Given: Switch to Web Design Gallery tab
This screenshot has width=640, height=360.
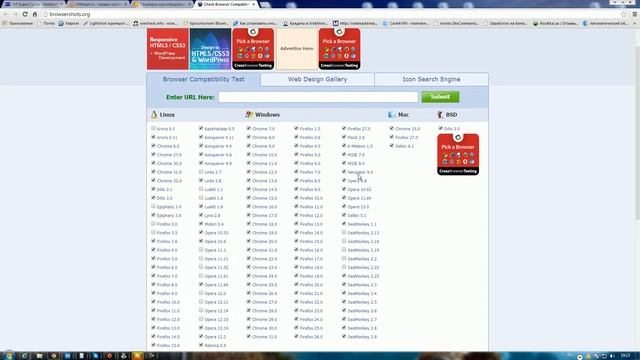Looking at the screenshot, I should pyautogui.click(x=317, y=79).
